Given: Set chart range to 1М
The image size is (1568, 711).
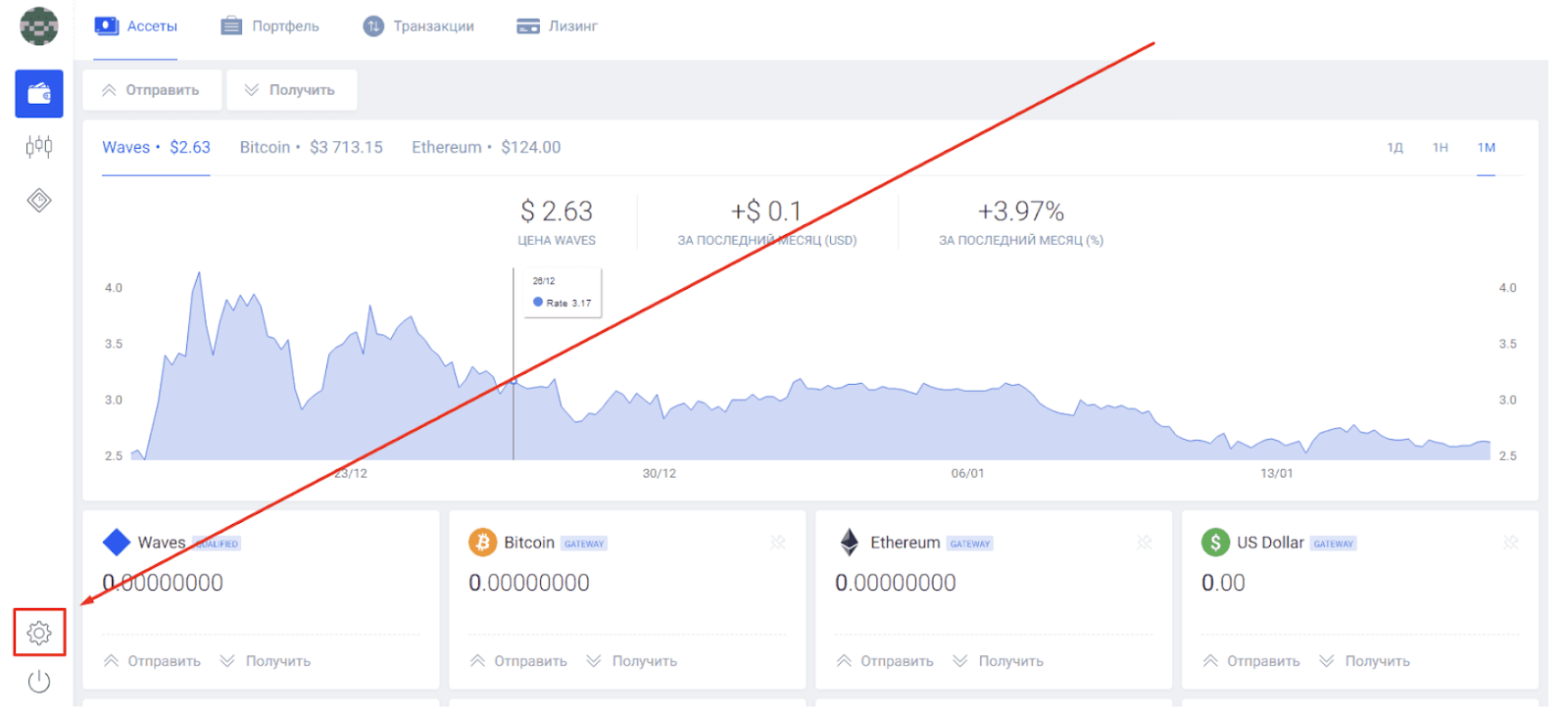Looking at the screenshot, I should coord(1487,148).
